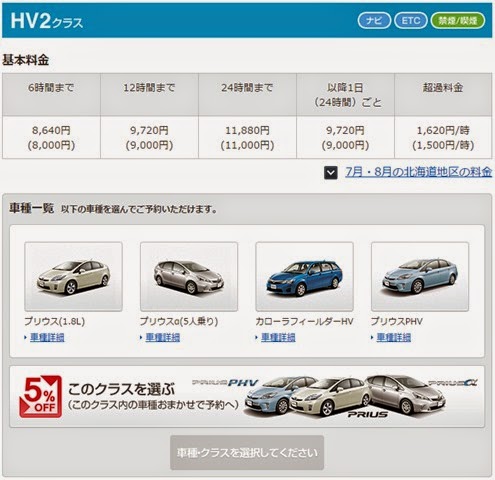Click the 11,880円 price cell
This screenshot has width=495, height=480.
click(247, 137)
